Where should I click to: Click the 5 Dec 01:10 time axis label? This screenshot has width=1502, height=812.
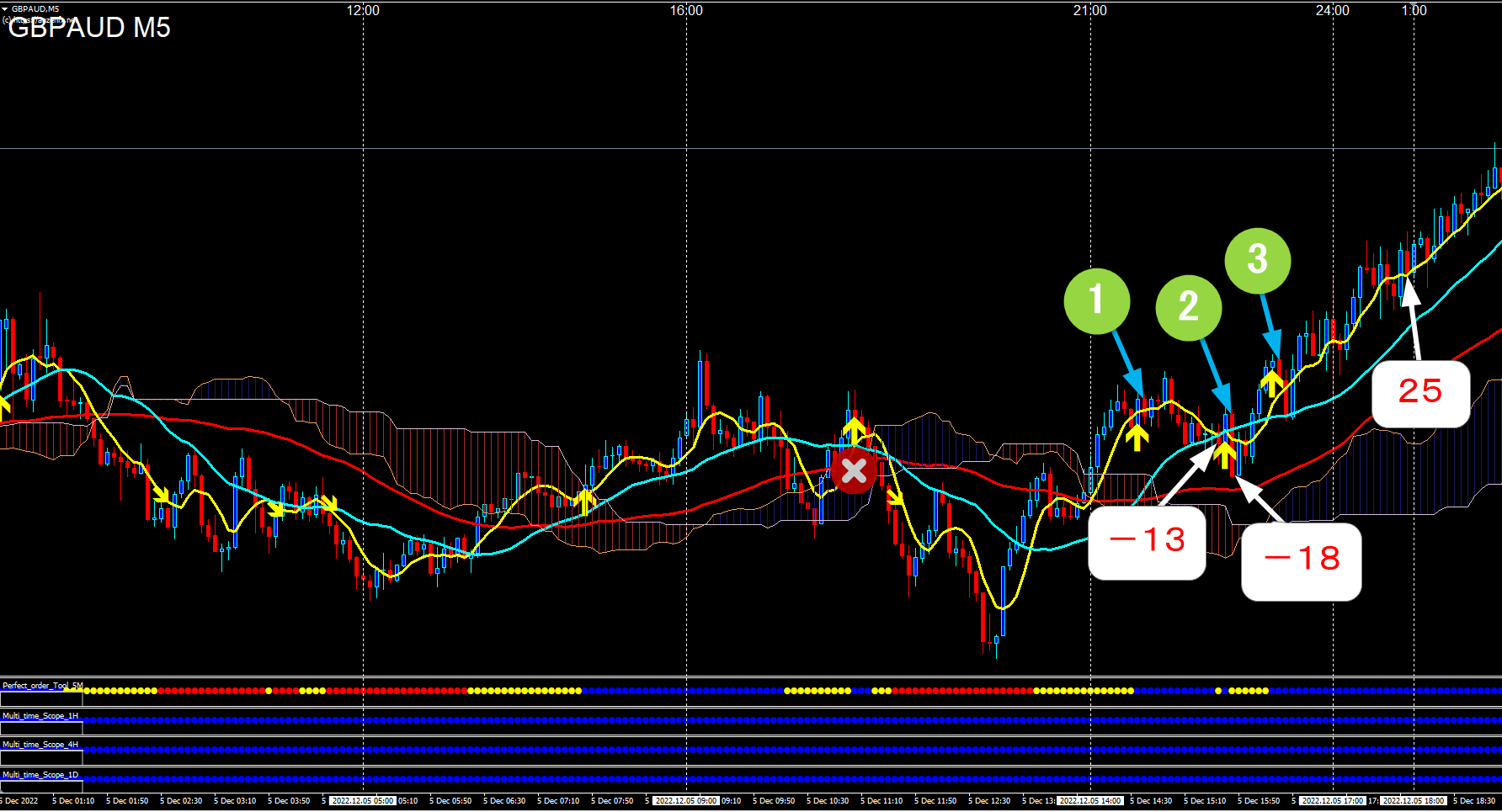coord(73,801)
